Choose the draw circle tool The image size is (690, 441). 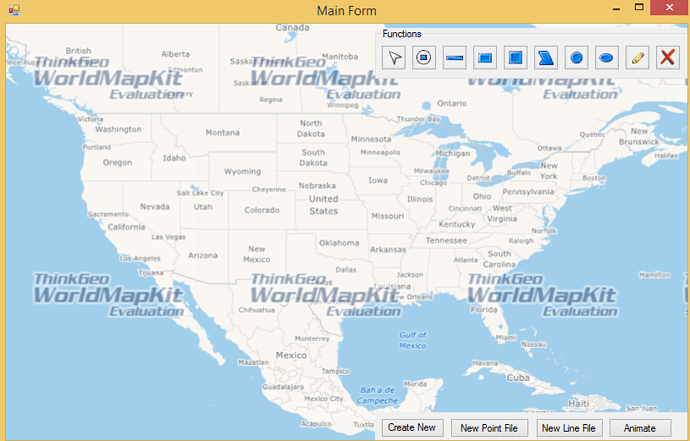pyautogui.click(x=576, y=58)
